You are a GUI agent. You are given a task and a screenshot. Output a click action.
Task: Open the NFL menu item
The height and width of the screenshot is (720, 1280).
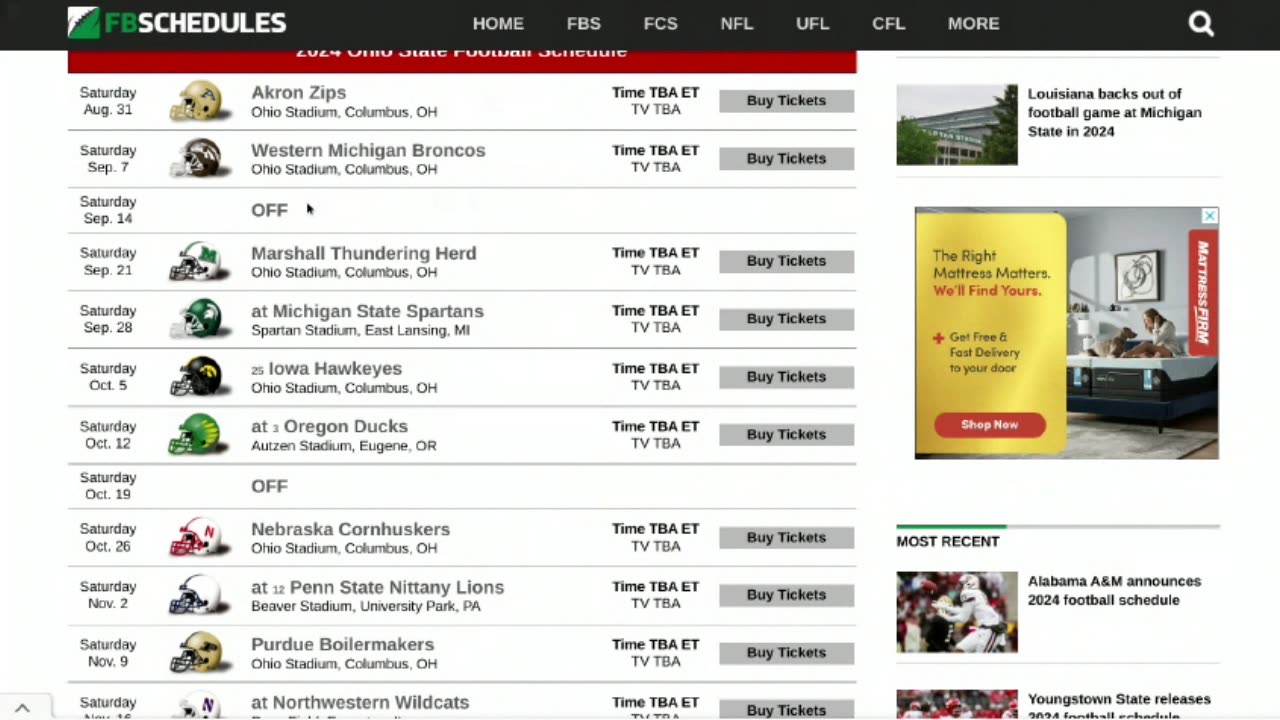click(x=736, y=24)
